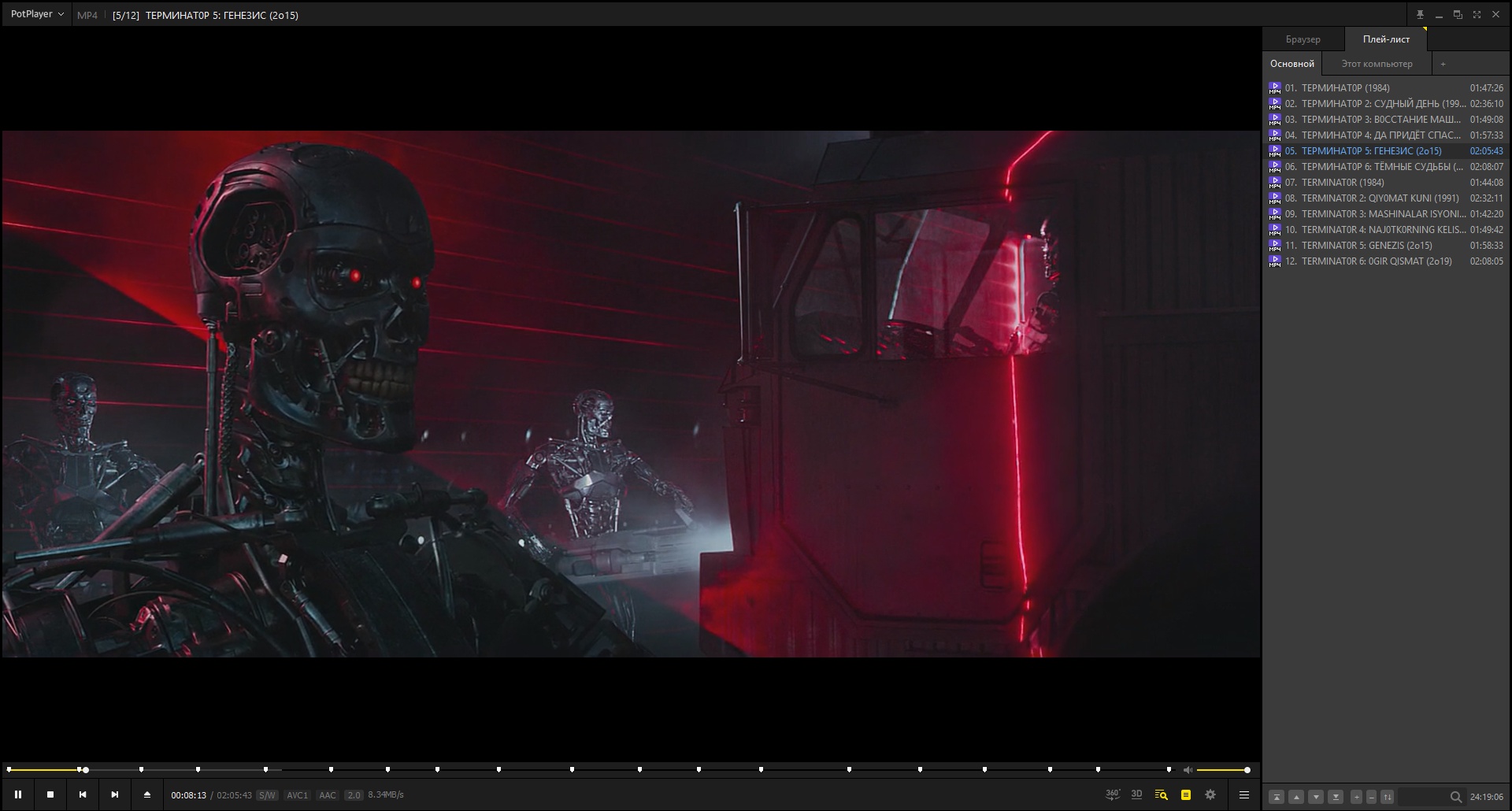The height and width of the screenshot is (811, 1512).
Task: Click the MP4 file icon of item 01
Action: [1275, 88]
